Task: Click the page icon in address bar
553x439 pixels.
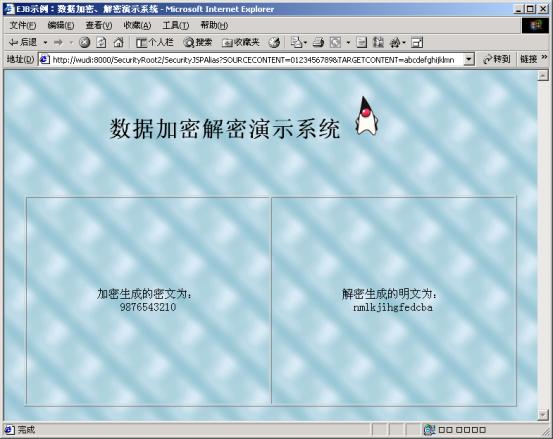Action: [45, 60]
